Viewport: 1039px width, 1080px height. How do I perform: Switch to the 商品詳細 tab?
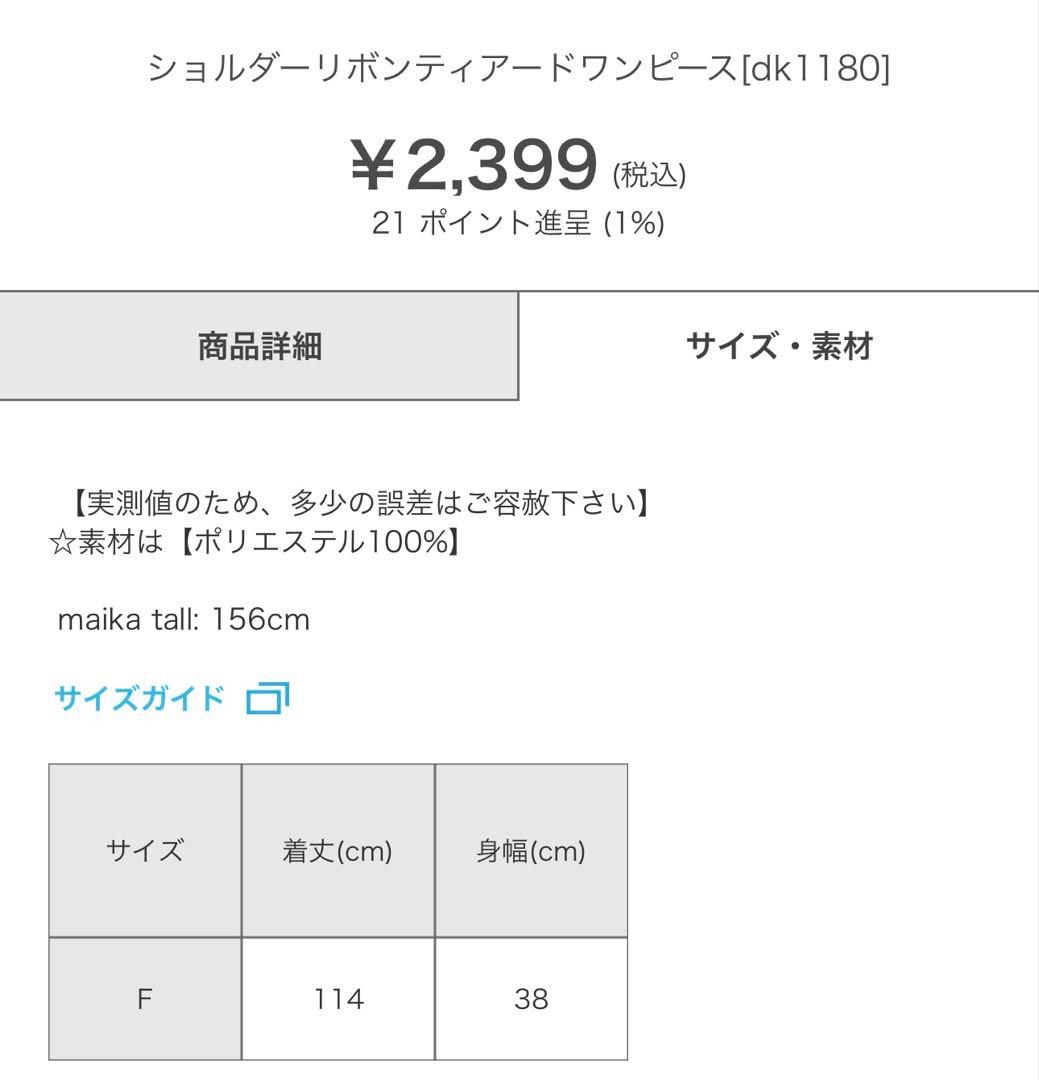coord(259,346)
